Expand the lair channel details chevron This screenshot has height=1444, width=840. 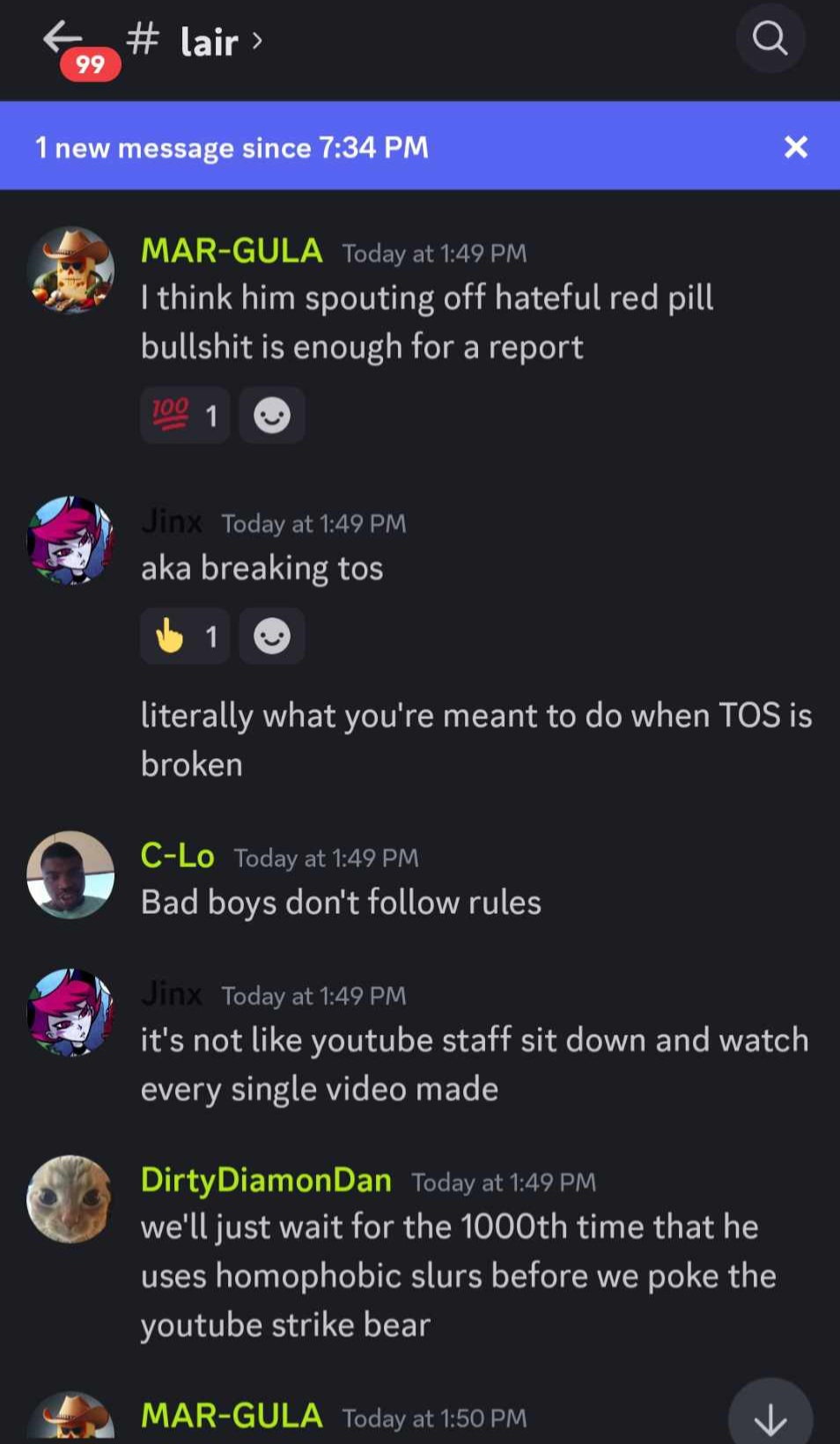(257, 41)
